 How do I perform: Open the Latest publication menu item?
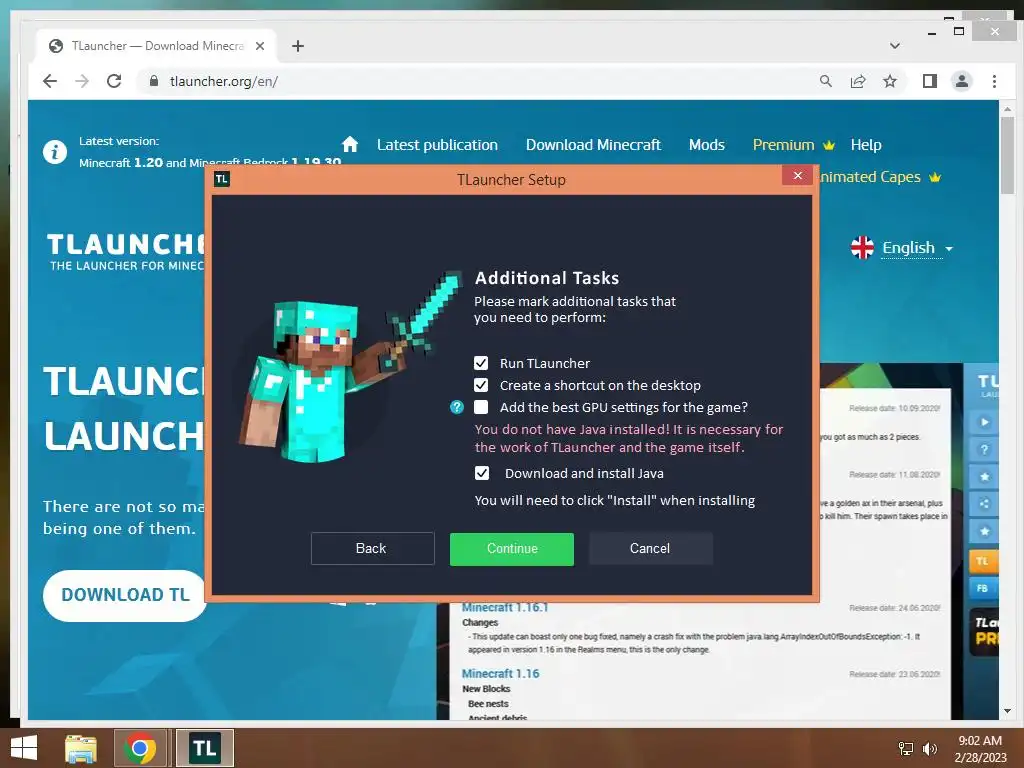point(437,145)
